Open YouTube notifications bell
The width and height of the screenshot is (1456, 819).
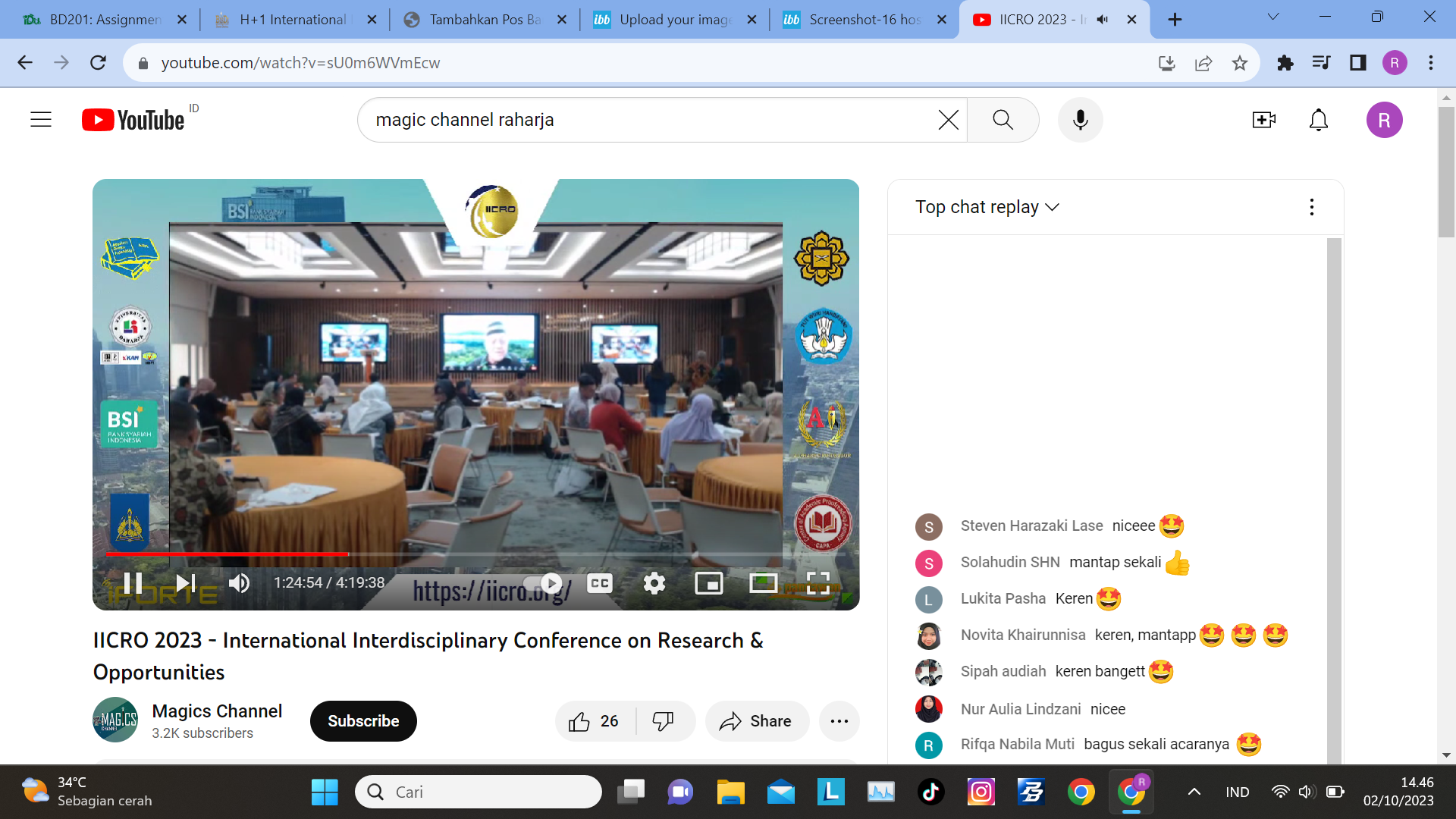coord(1319,120)
